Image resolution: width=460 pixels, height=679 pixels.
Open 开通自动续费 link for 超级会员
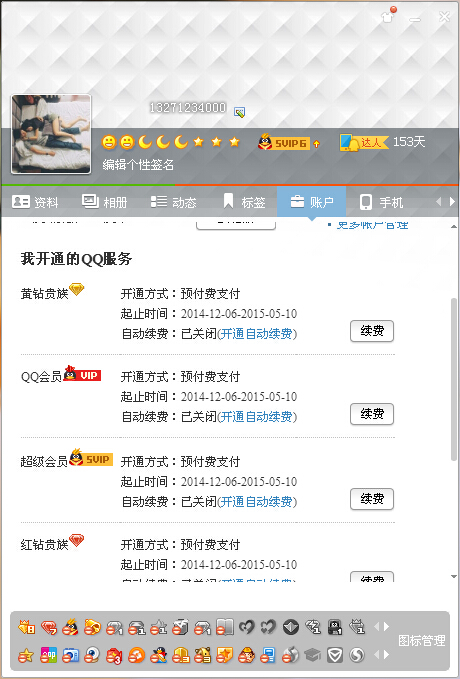click(256, 501)
